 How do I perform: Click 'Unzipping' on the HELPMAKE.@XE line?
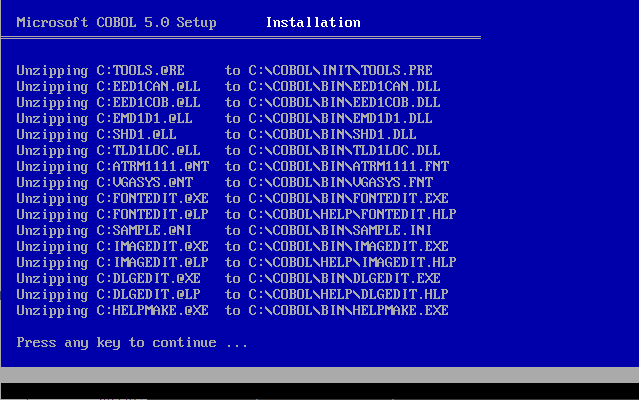(x=52, y=311)
